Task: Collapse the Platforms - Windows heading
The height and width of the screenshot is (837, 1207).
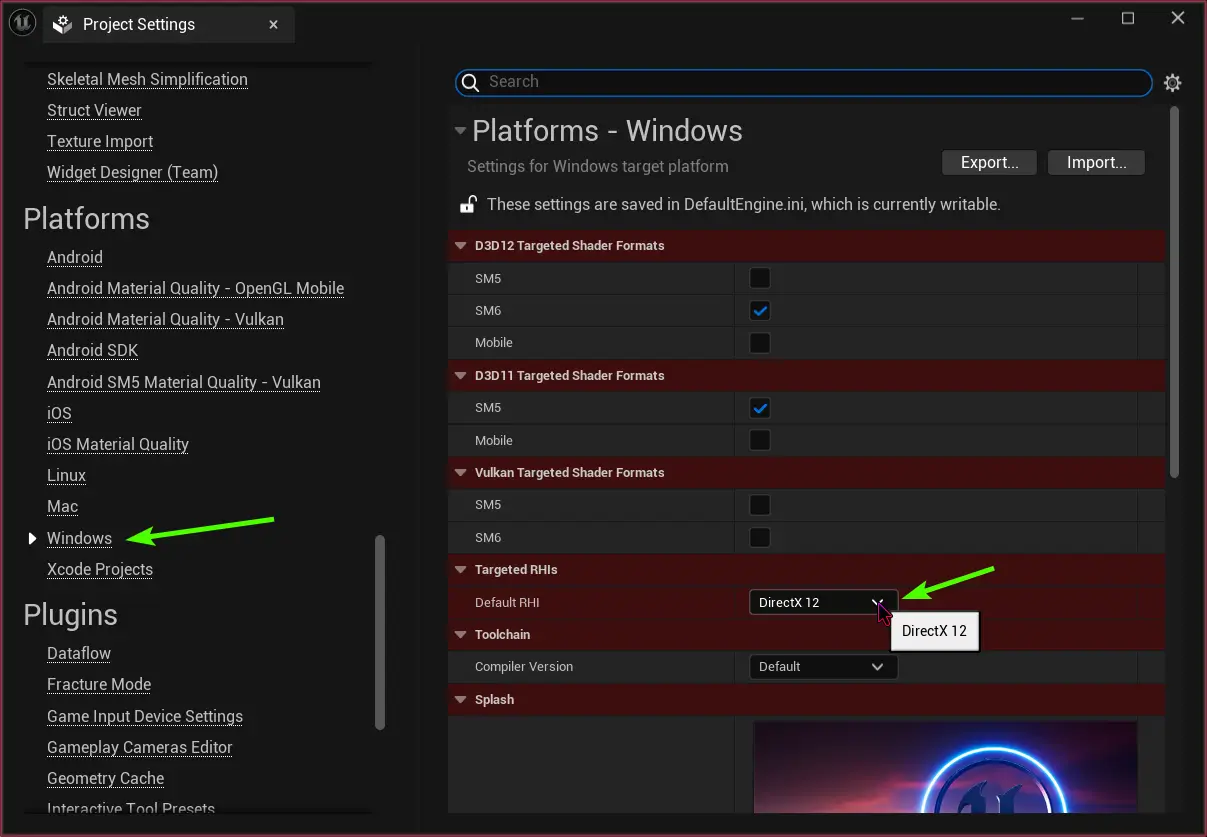Action: pyautogui.click(x=460, y=131)
